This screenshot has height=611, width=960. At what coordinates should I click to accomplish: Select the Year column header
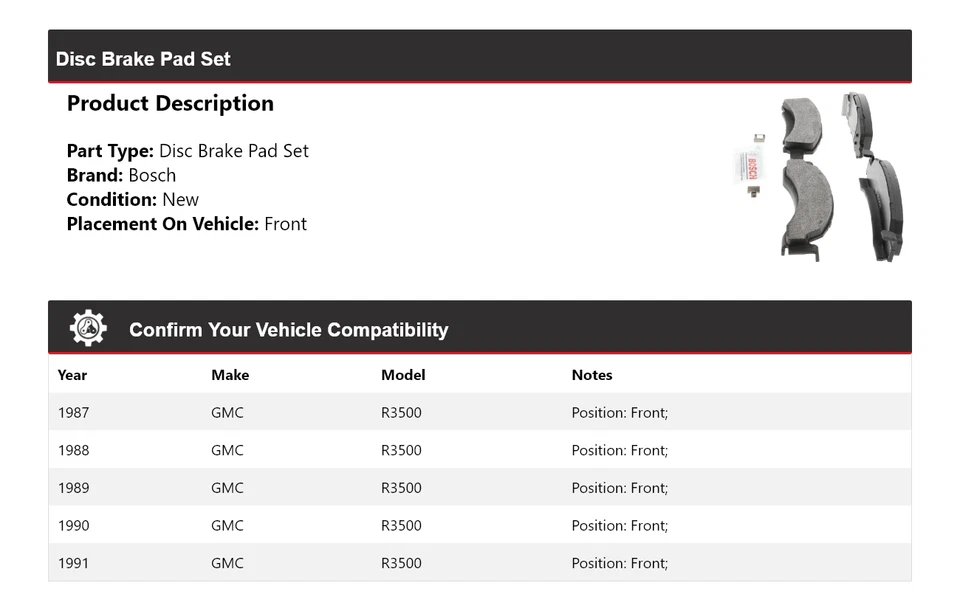(72, 375)
